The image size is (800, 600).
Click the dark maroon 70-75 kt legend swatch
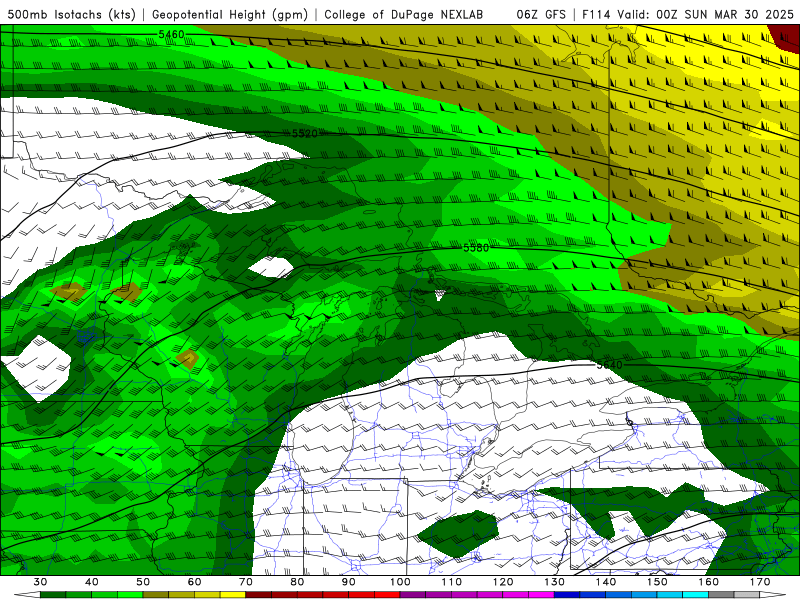tap(259, 595)
